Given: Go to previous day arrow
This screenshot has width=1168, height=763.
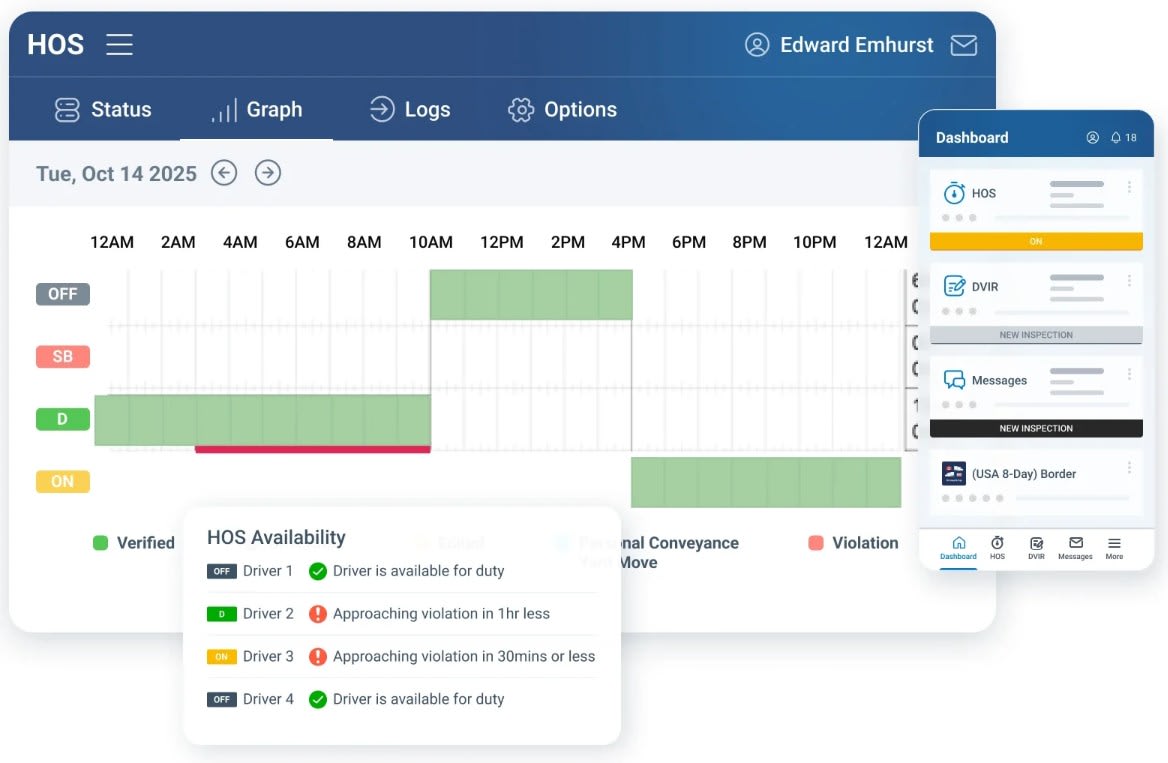Looking at the screenshot, I should click(x=224, y=173).
